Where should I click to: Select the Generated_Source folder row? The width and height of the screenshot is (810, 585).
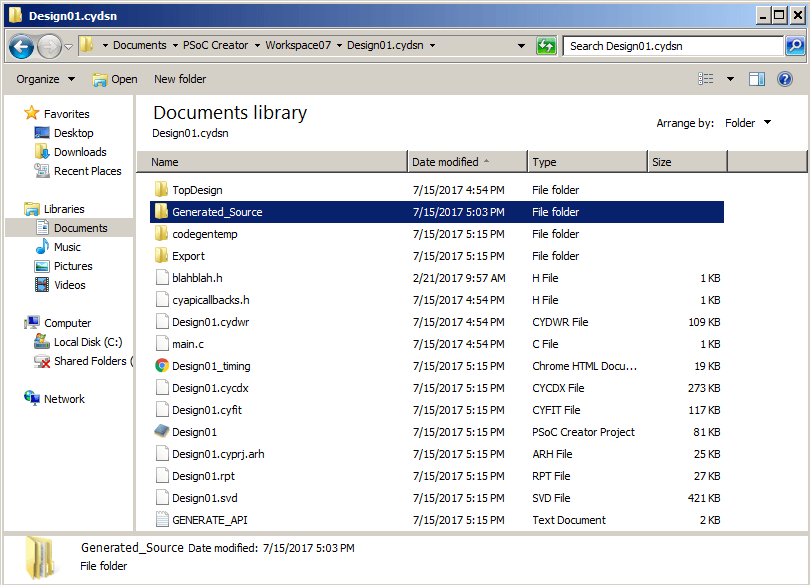coord(437,212)
